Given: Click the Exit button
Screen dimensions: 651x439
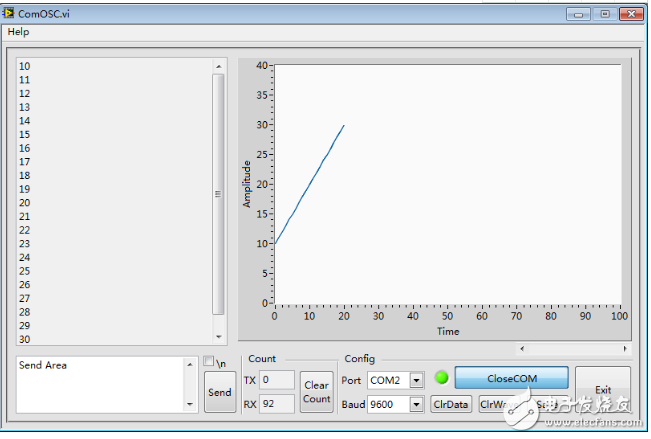Looking at the screenshot, I should click(x=602, y=389).
